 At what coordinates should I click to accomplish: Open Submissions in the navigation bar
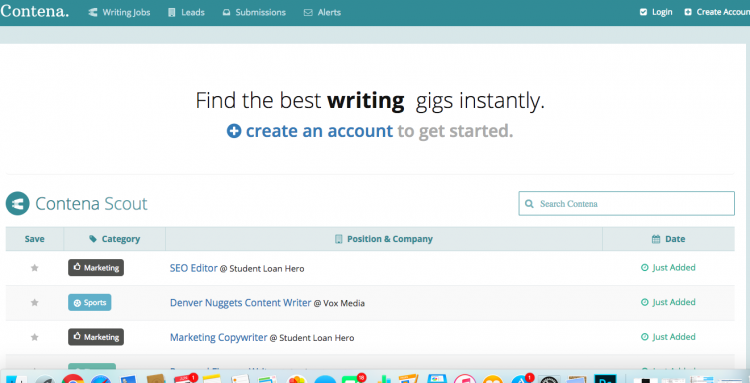pos(254,12)
